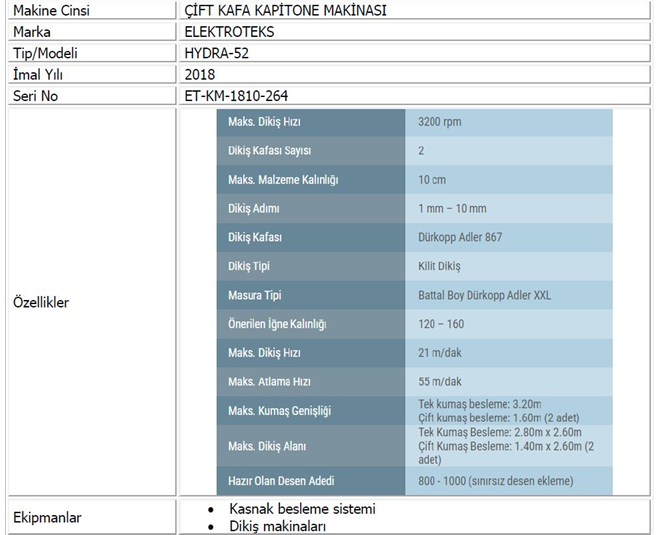Select the 'İmal Yılı' label cell
Screen dimensions: 660x535
[91, 75]
